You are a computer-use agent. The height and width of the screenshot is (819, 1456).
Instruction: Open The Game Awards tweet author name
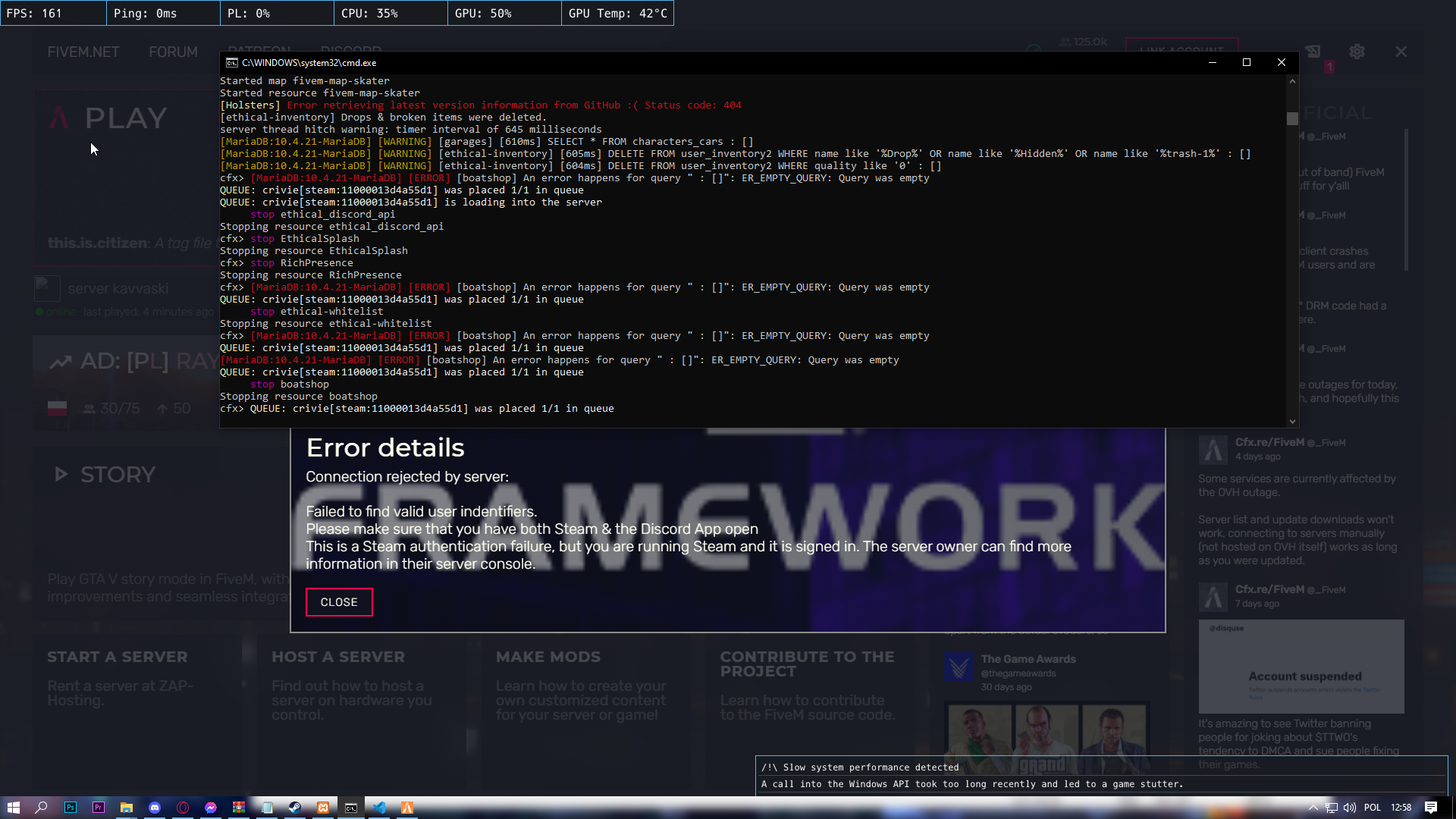point(1028,659)
